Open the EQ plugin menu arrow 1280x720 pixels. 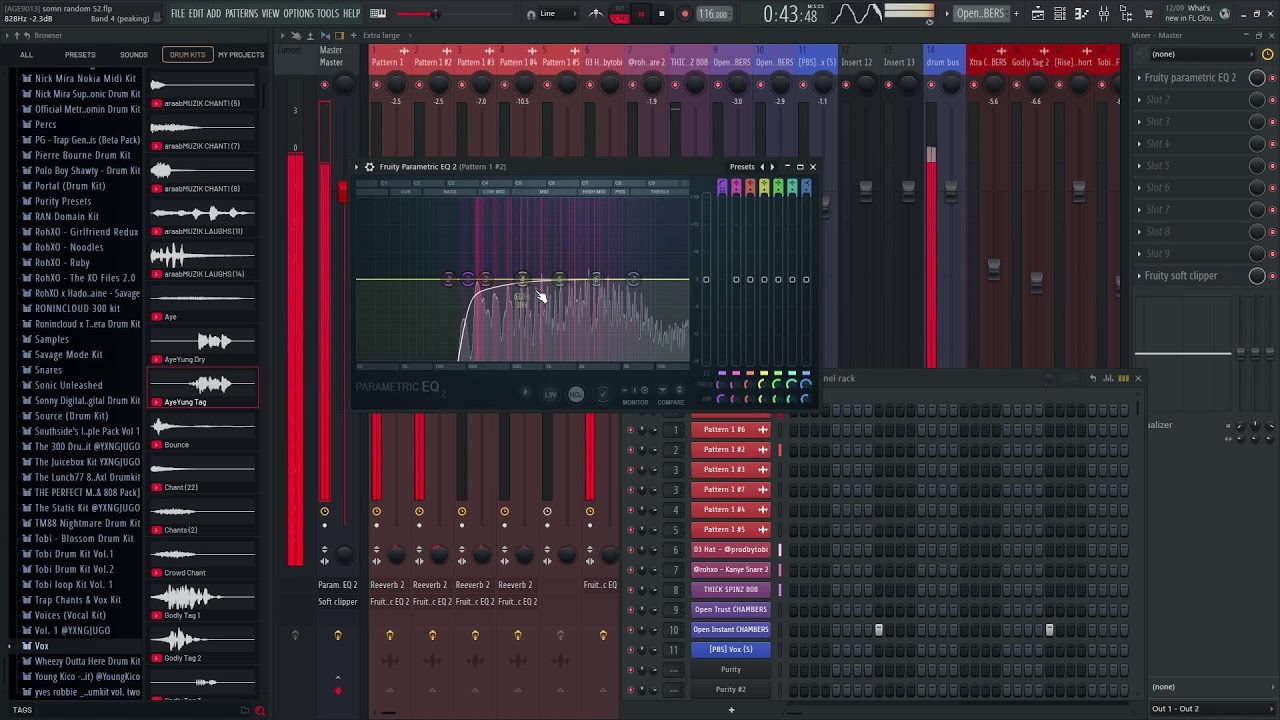click(x=358, y=167)
